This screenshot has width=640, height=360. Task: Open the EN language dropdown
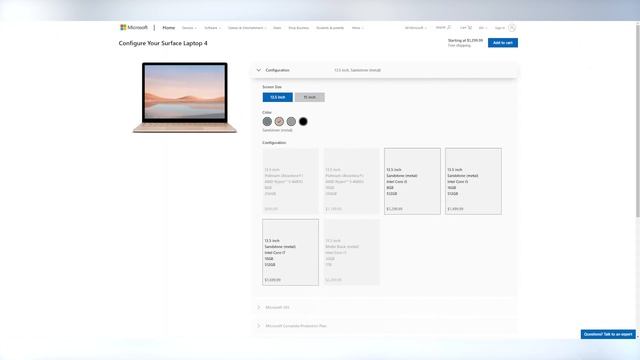(483, 28)
